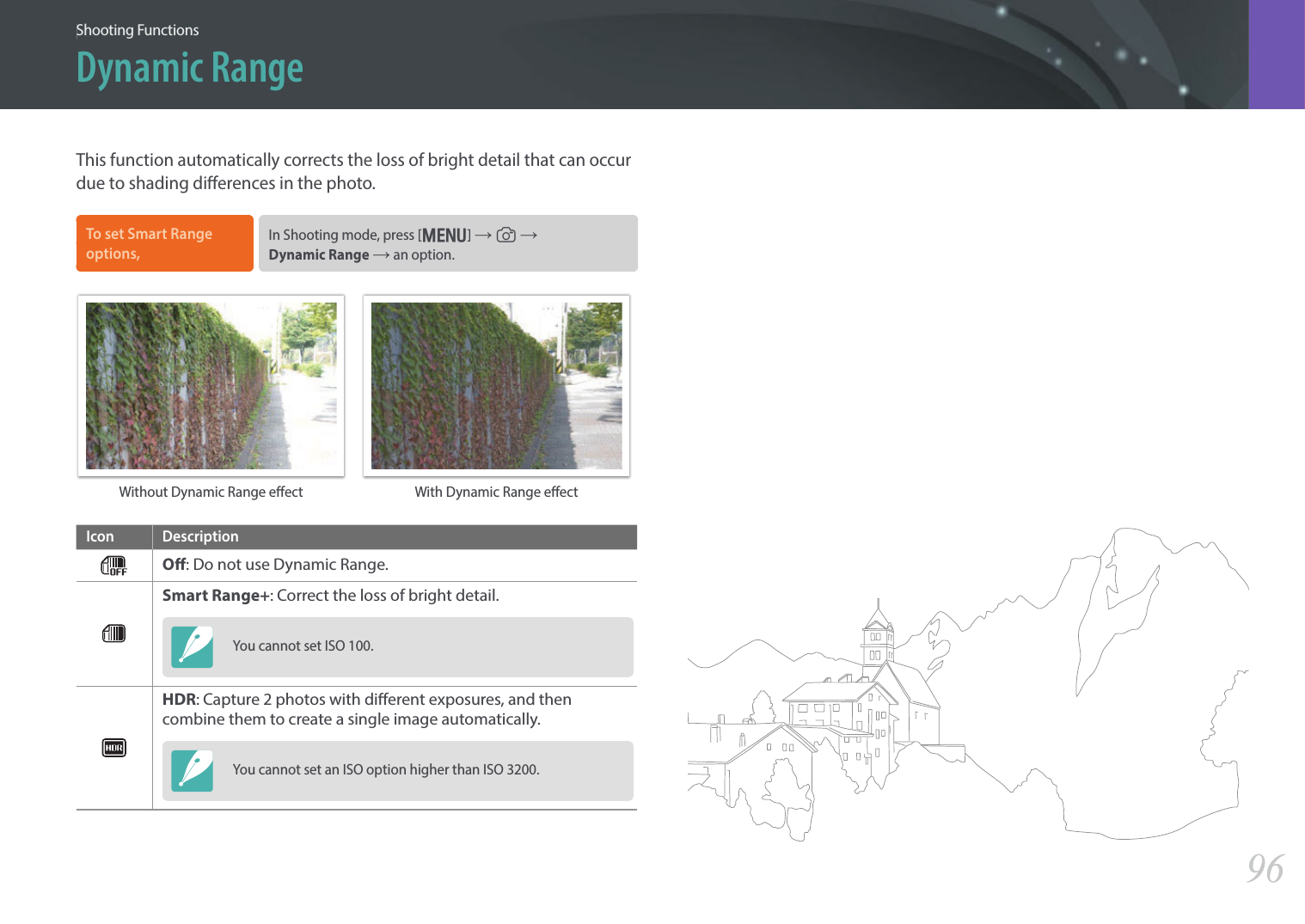Click 'Smart Range+: Correct the loss' description
Image resolution: width=1305 pixels, height=924 pixels.
click(330, 596)
